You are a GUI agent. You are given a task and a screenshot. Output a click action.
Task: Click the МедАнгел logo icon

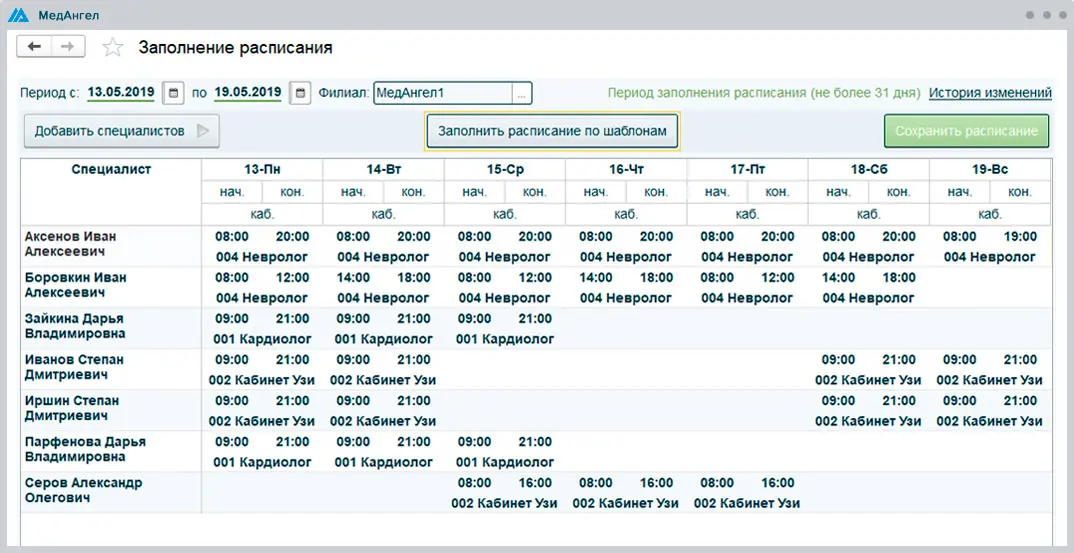[x=19, y=15]
